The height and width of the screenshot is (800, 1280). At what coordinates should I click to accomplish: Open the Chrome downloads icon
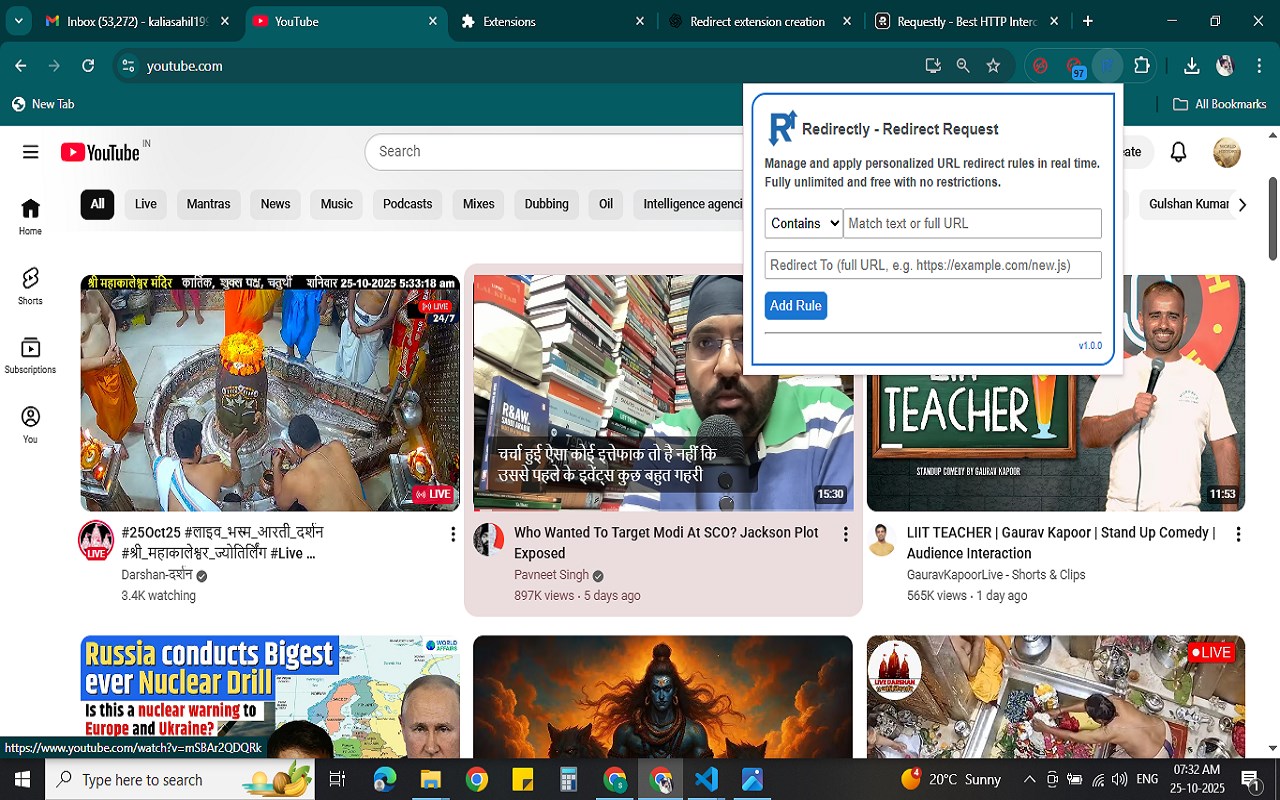[1191, 66]
